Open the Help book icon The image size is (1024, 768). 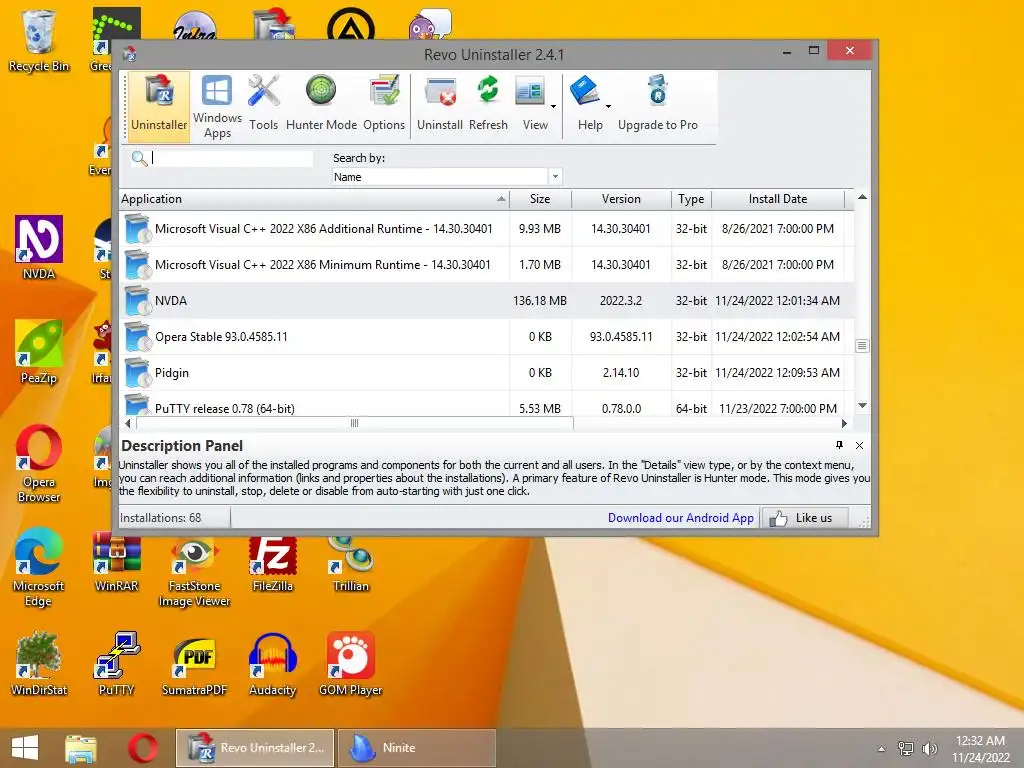(586, 103)
